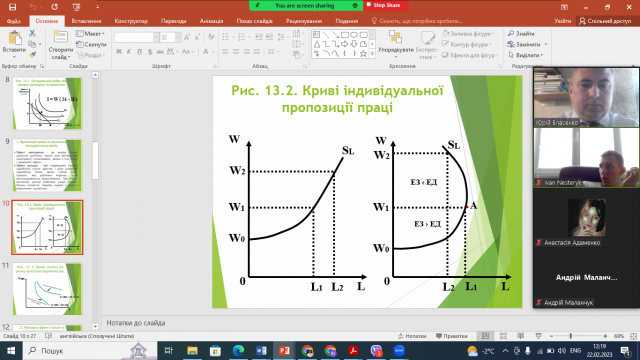Click the decrease indent icon
The height and width of the screenshot is (360, 640).
point(259,38)
